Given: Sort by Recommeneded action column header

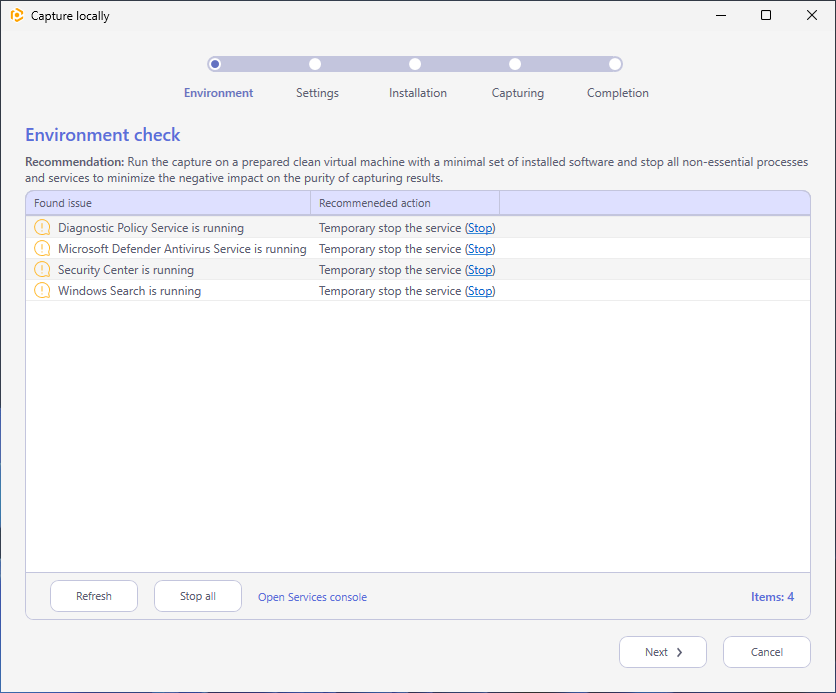Looking at the screenshot, I should click(x=405, y=203).
